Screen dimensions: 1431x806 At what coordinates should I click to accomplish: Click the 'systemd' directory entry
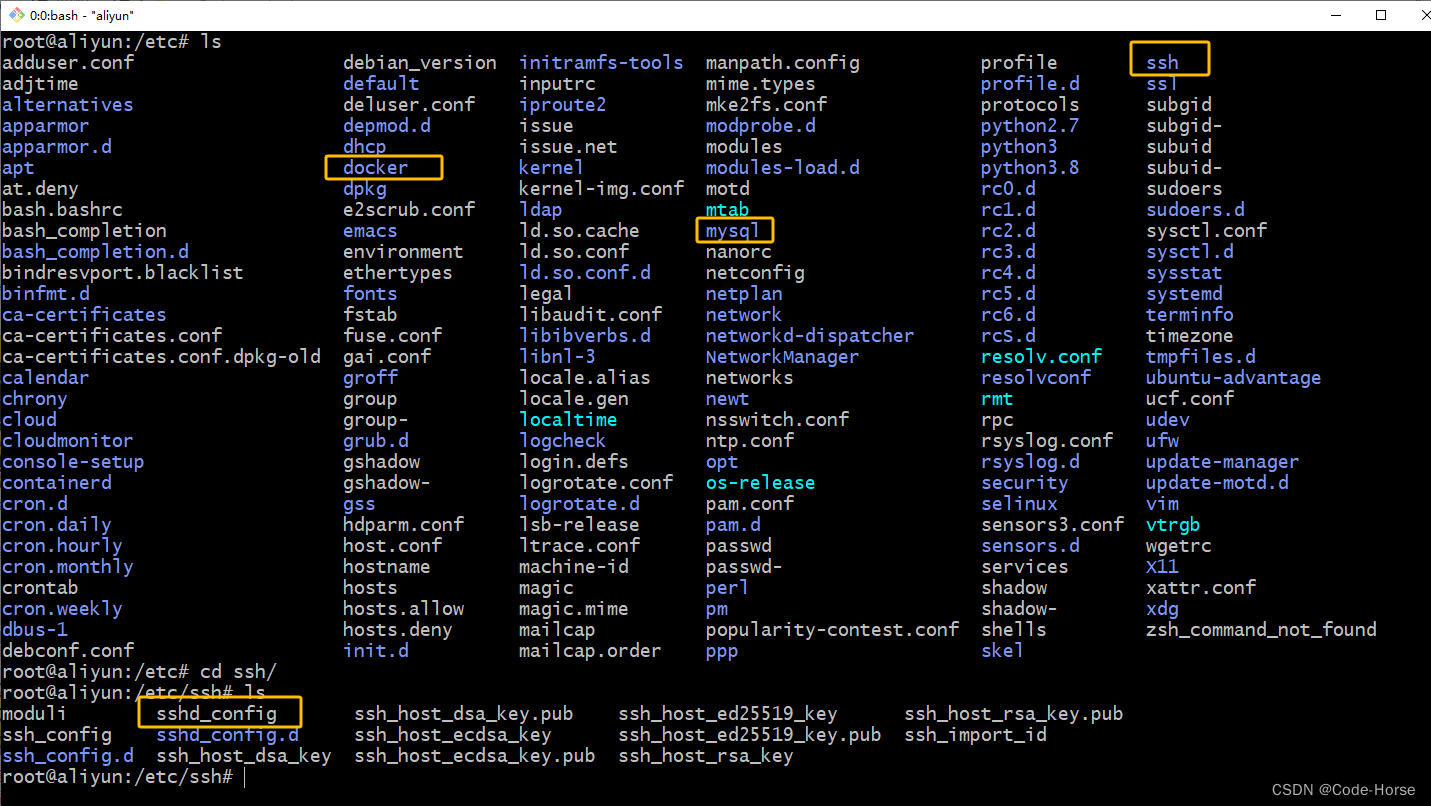(x=1184, y=293)
